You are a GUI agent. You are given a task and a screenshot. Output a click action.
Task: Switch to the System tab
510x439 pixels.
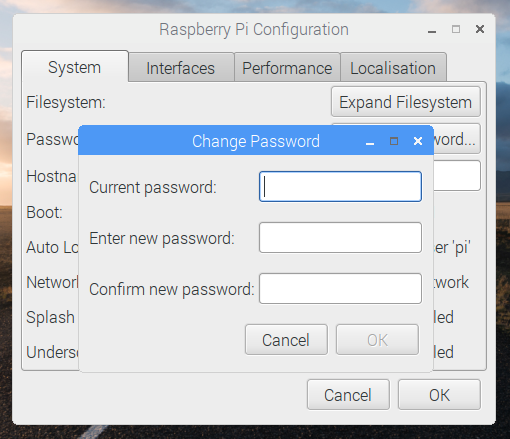[75, 67]
